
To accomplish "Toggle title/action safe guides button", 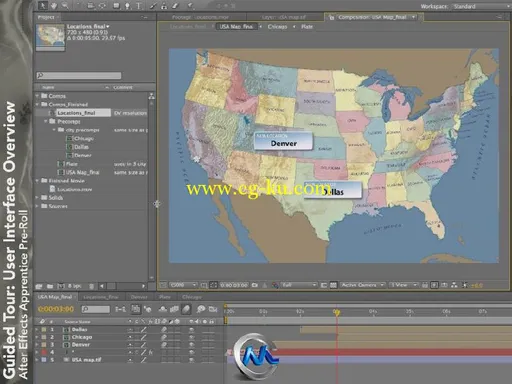I will 204,285.
